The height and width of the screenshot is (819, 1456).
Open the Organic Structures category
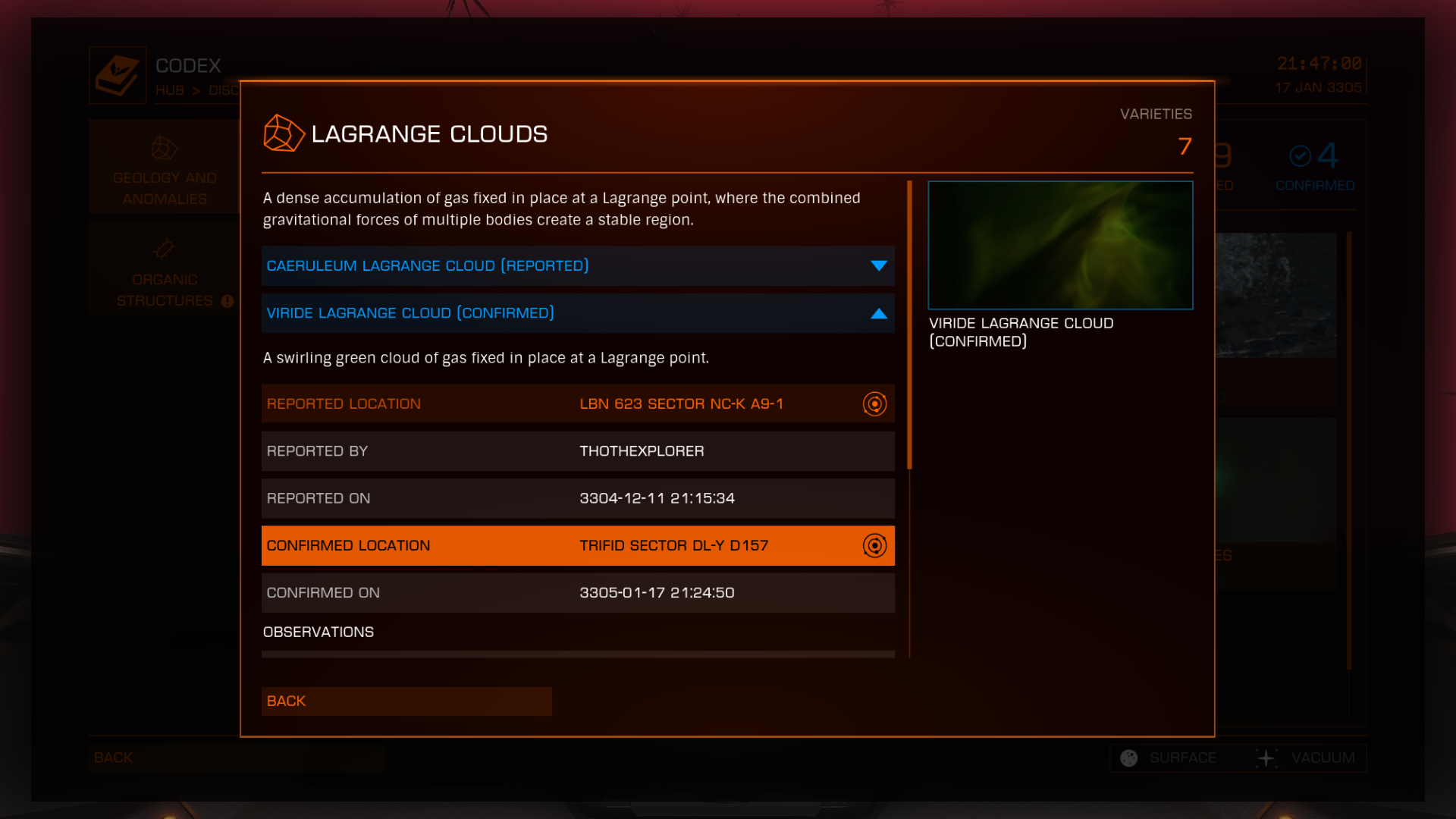[165, 268]
